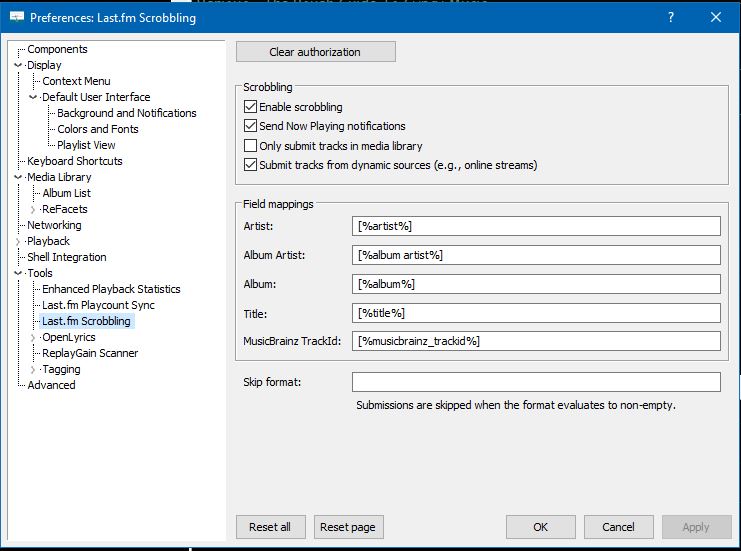Click the help question mark icon
Viewport: 741px width, 551px height.
pos(671,17)
